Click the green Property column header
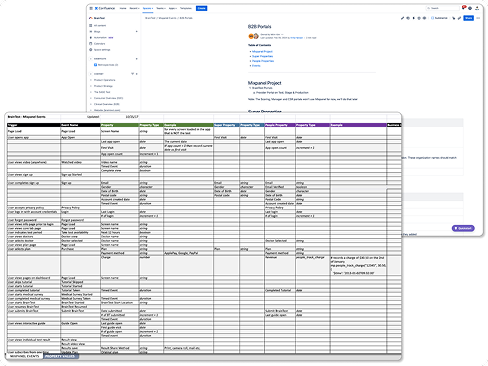The height and width of the screenshot is (366, 488). [120, 125]
